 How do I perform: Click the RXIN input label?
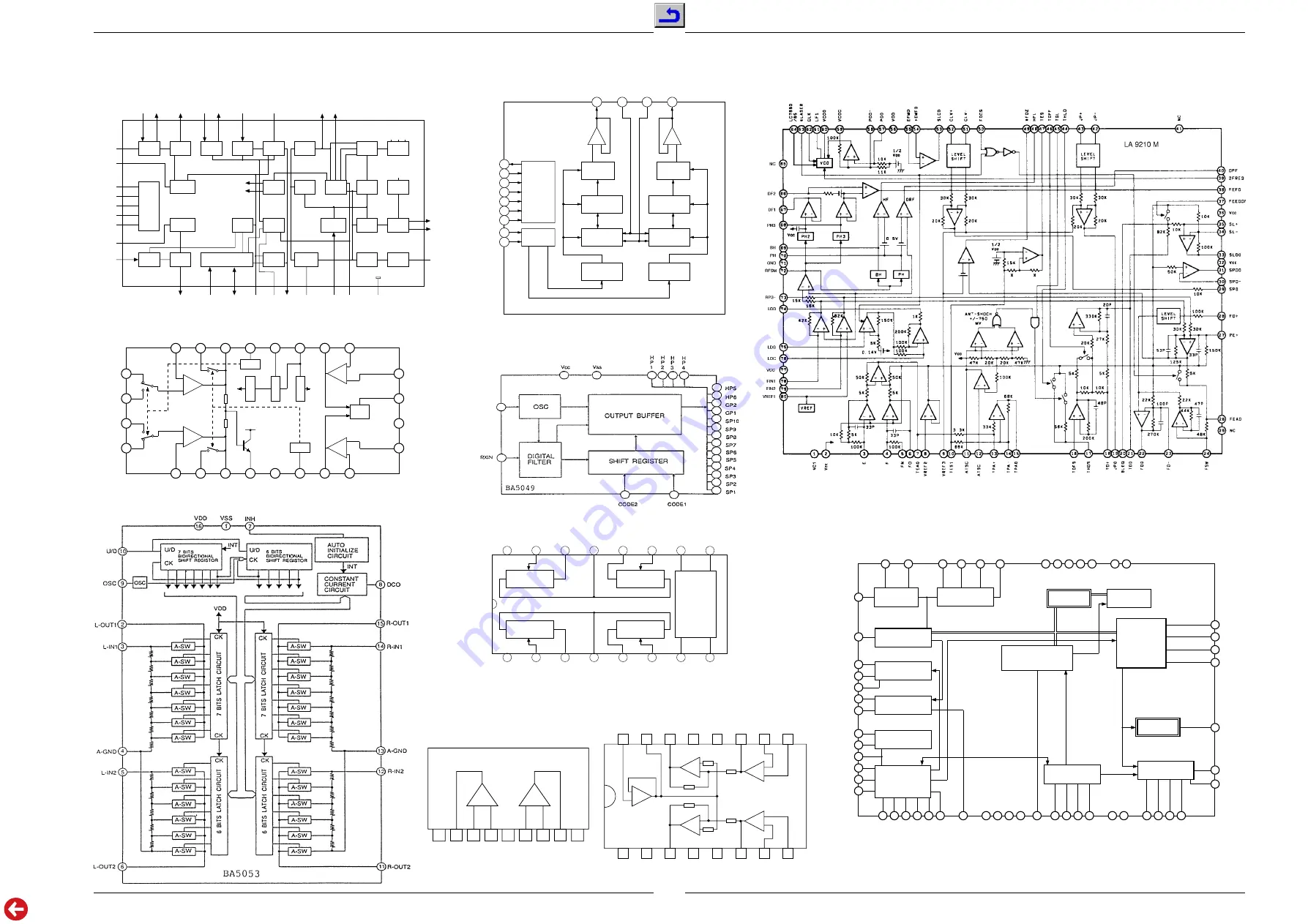tap(487, 458)
